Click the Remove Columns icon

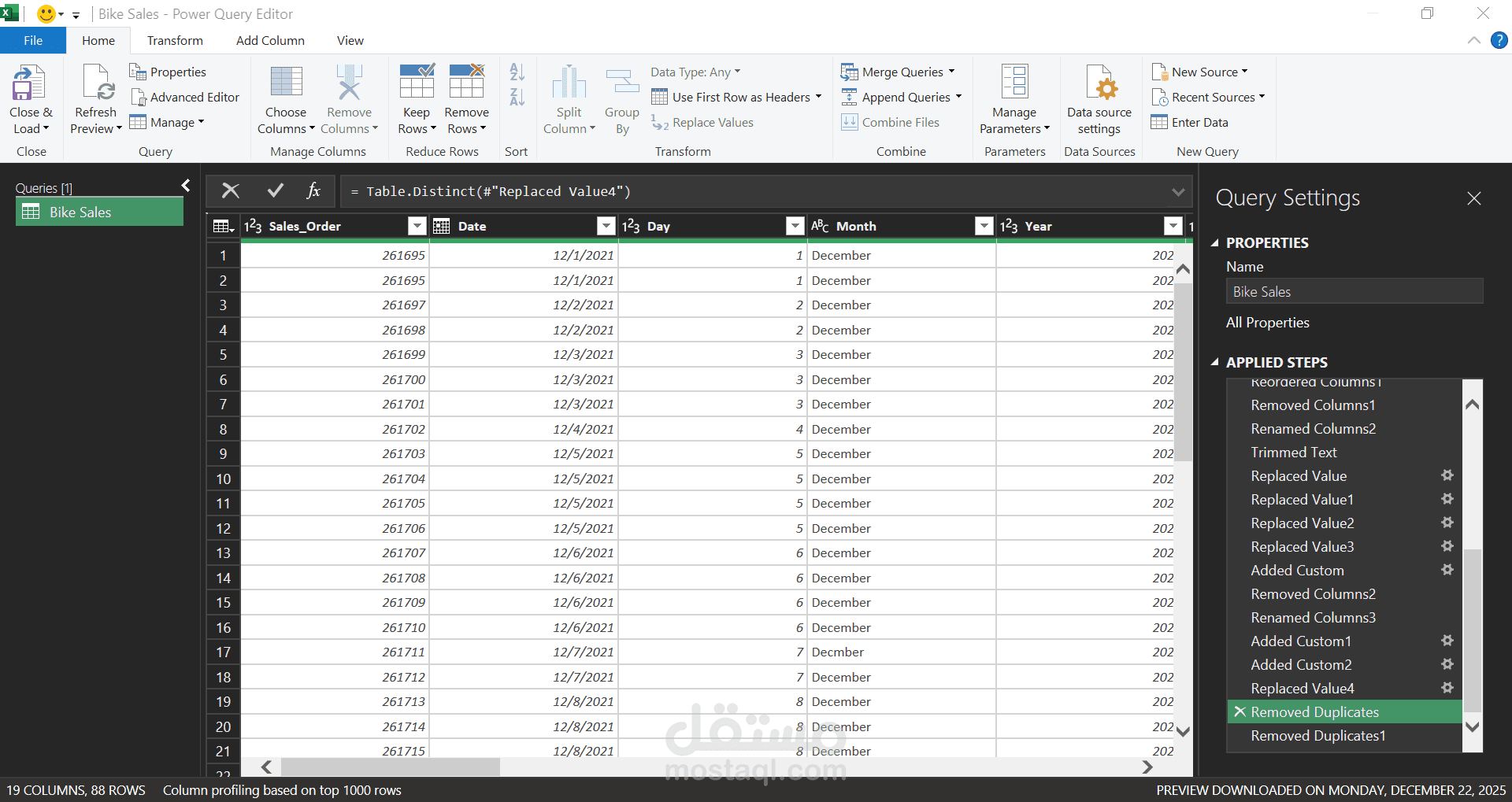pos(349,83)
